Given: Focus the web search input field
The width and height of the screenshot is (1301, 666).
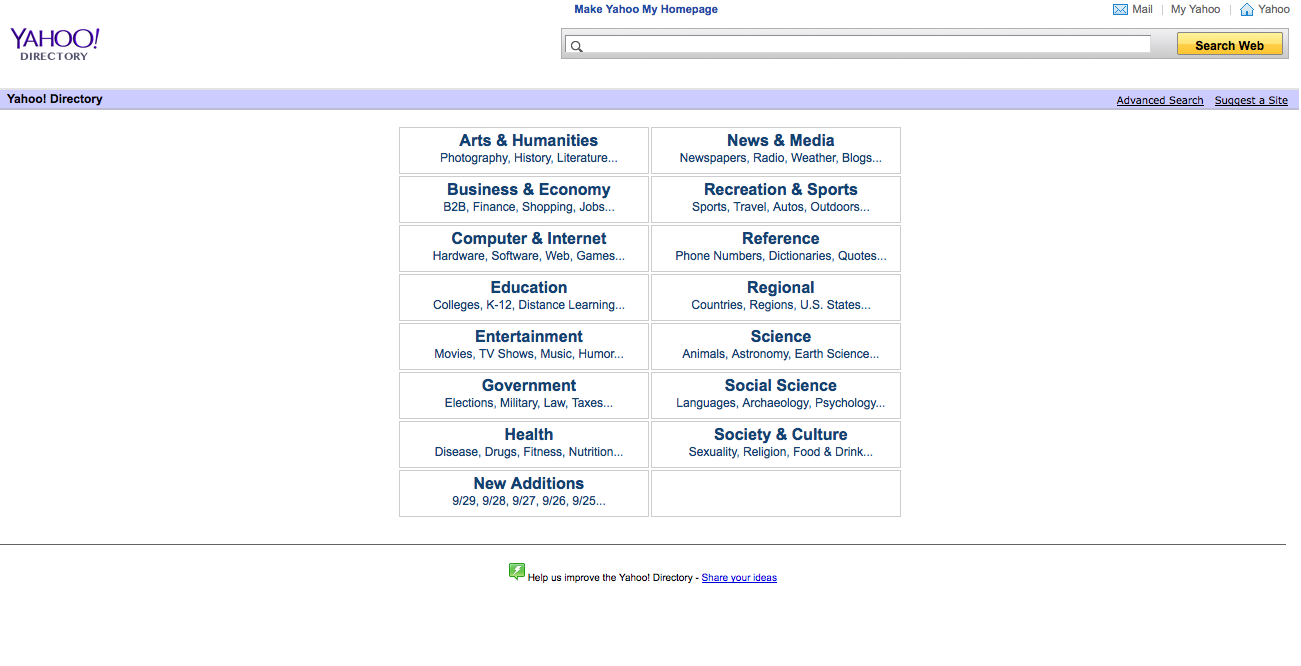Looking at the screenshot, I should point(858,45).
